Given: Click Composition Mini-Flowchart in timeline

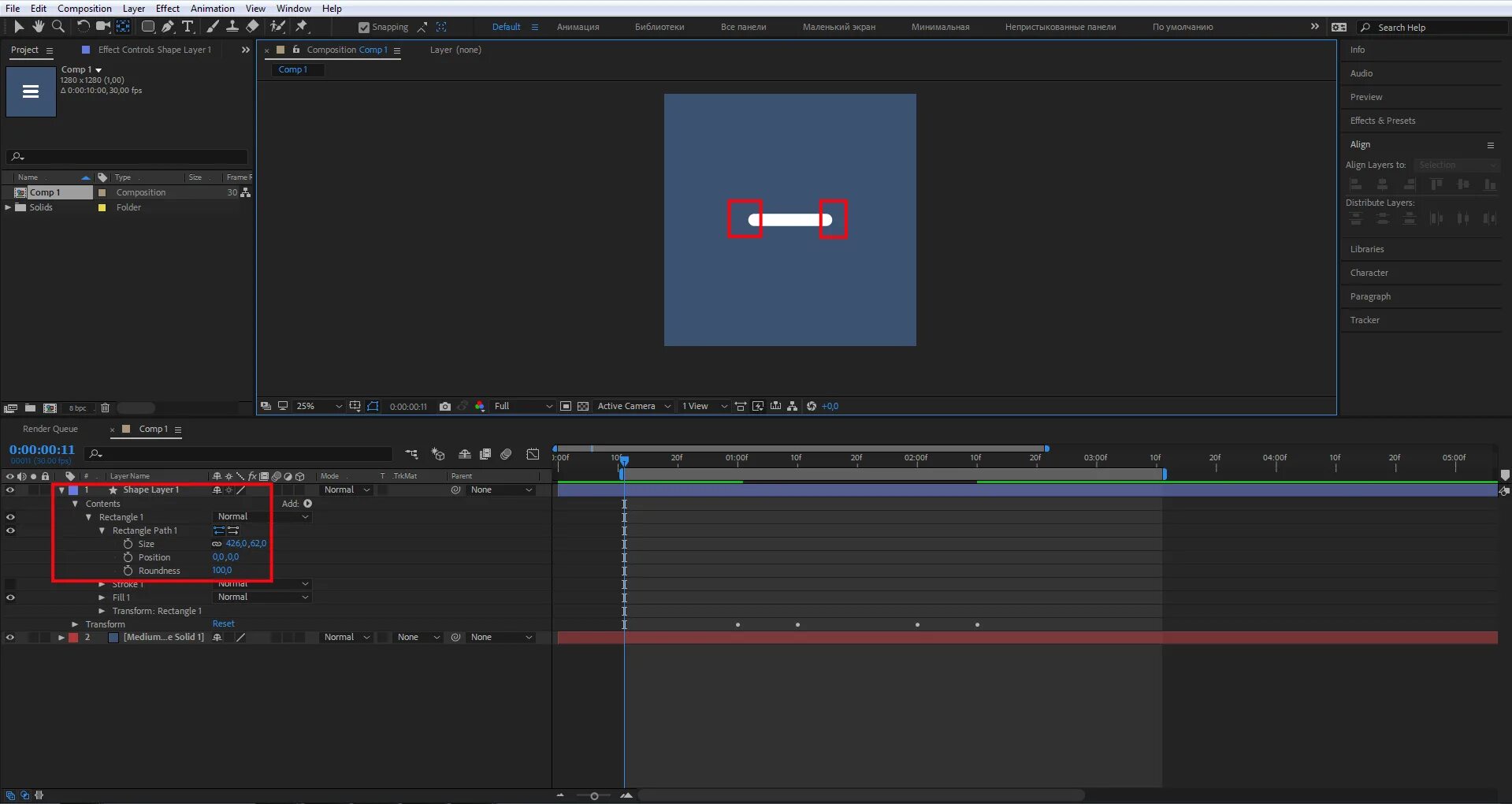Looking at the screenshot, I should (x=411, y=454).
